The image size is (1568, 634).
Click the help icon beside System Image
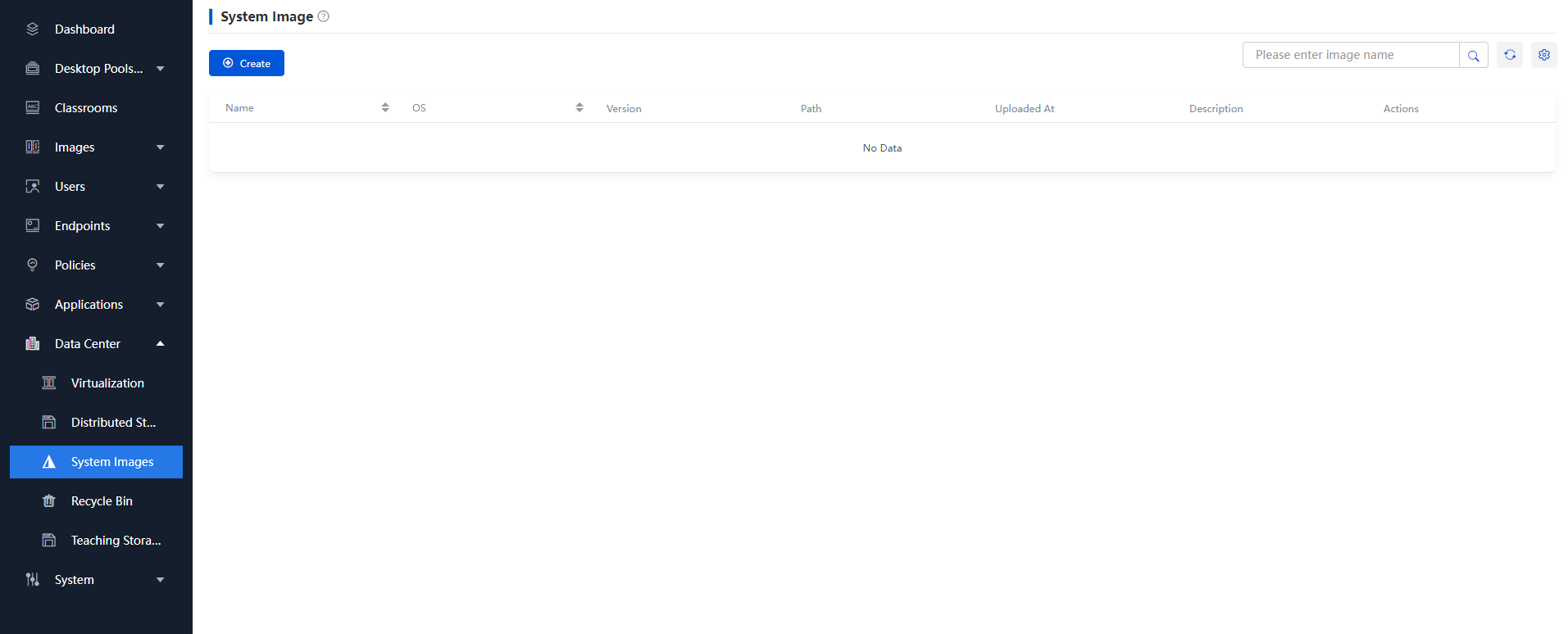(324, 16)
